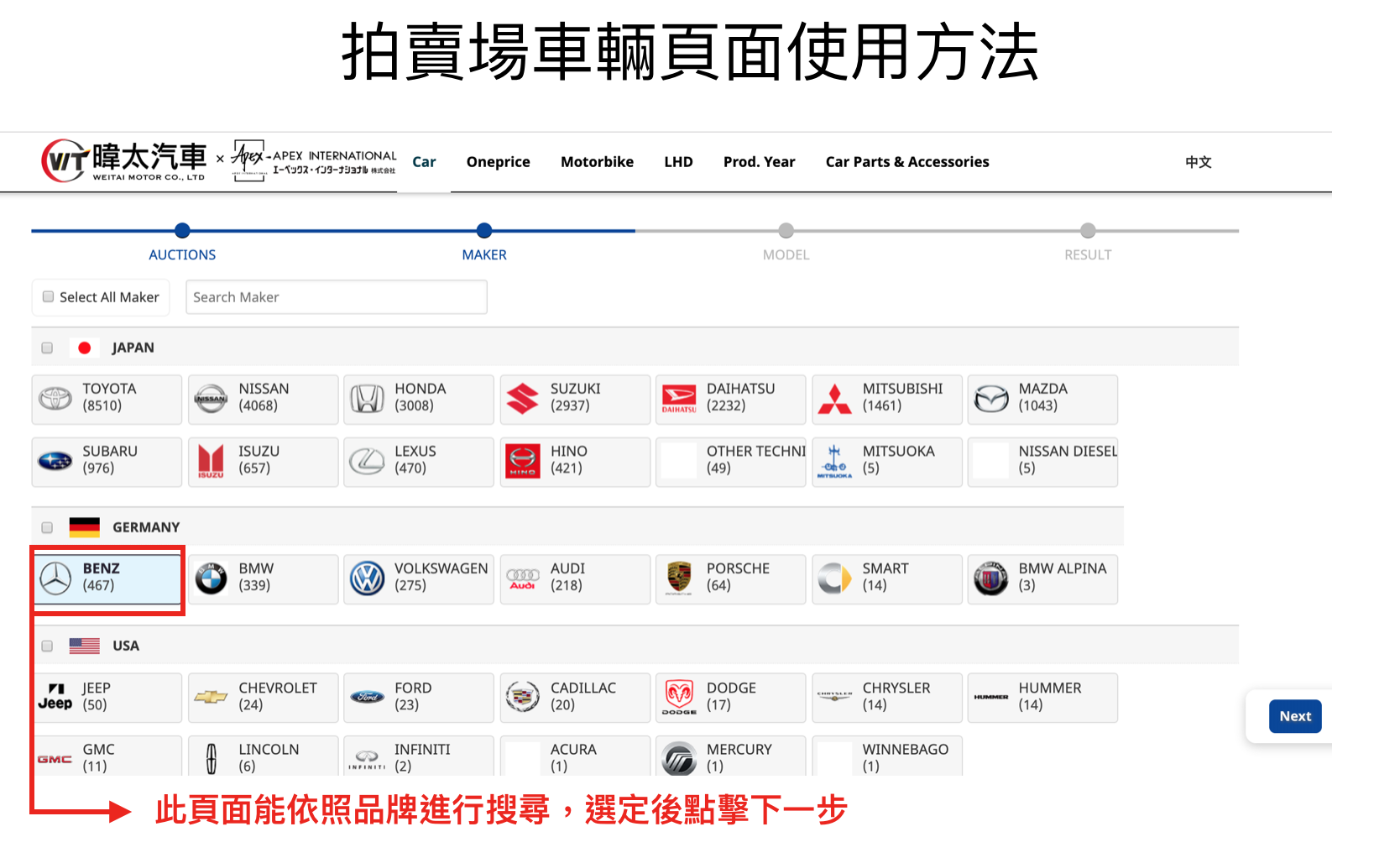Select the Smart logo icon
Image resolution: width=1400 pixels, height=858 pixels.
click(835, 578)
